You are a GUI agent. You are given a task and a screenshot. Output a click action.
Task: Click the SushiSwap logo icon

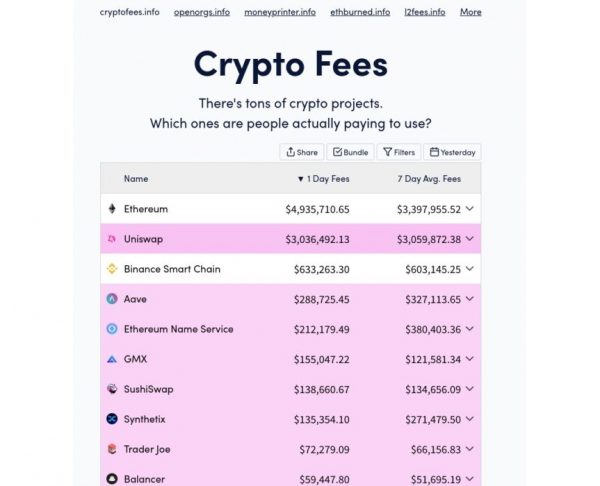[x=111, y=389]
